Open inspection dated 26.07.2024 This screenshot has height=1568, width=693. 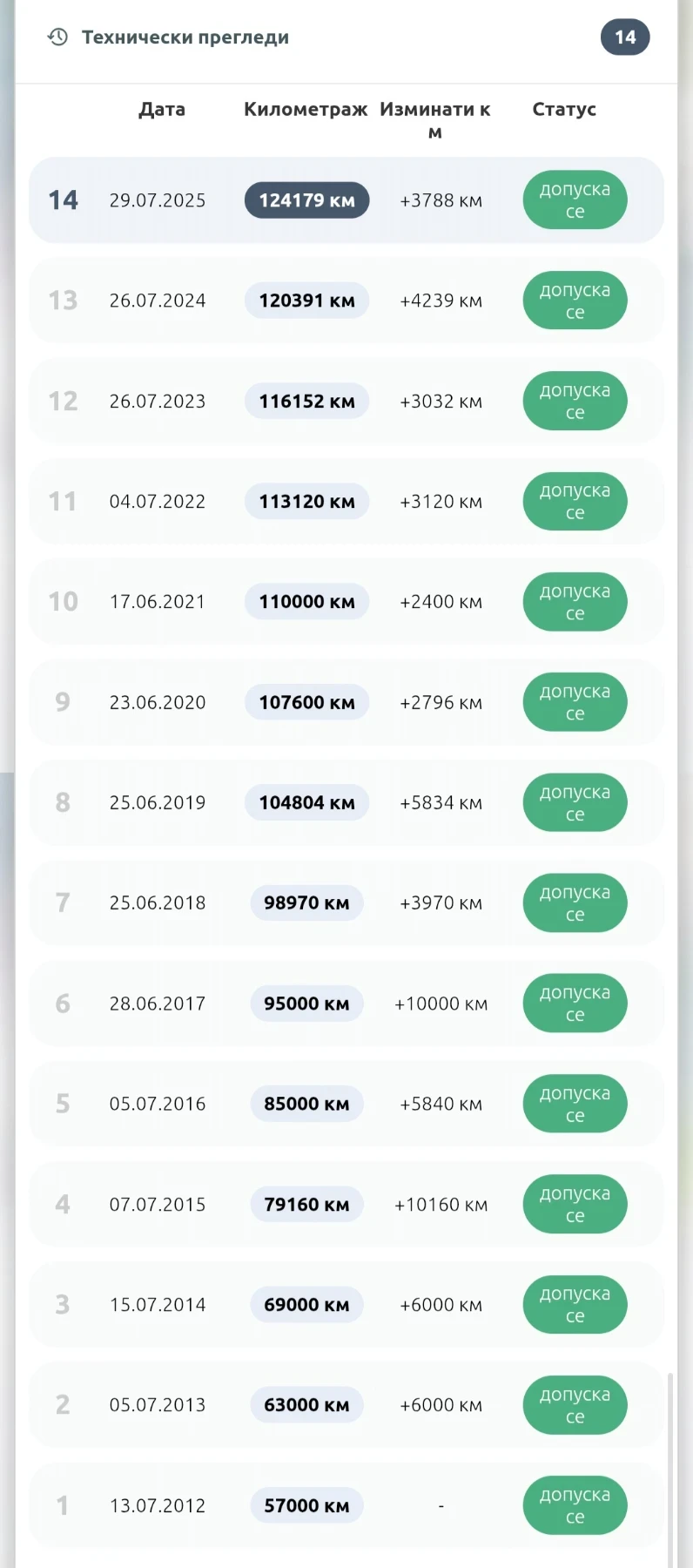(346, 301)
